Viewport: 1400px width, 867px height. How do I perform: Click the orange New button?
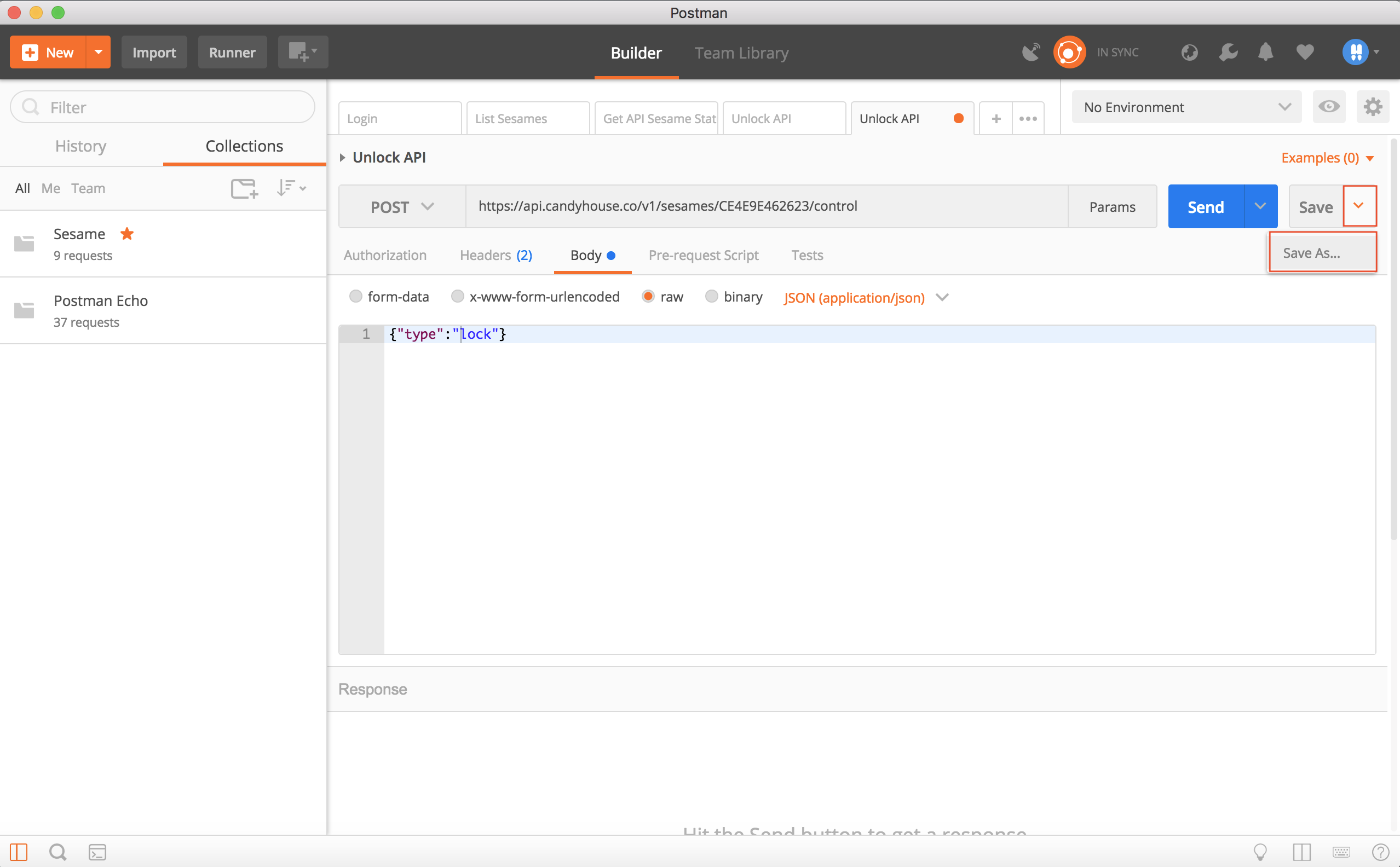(48, 52)
